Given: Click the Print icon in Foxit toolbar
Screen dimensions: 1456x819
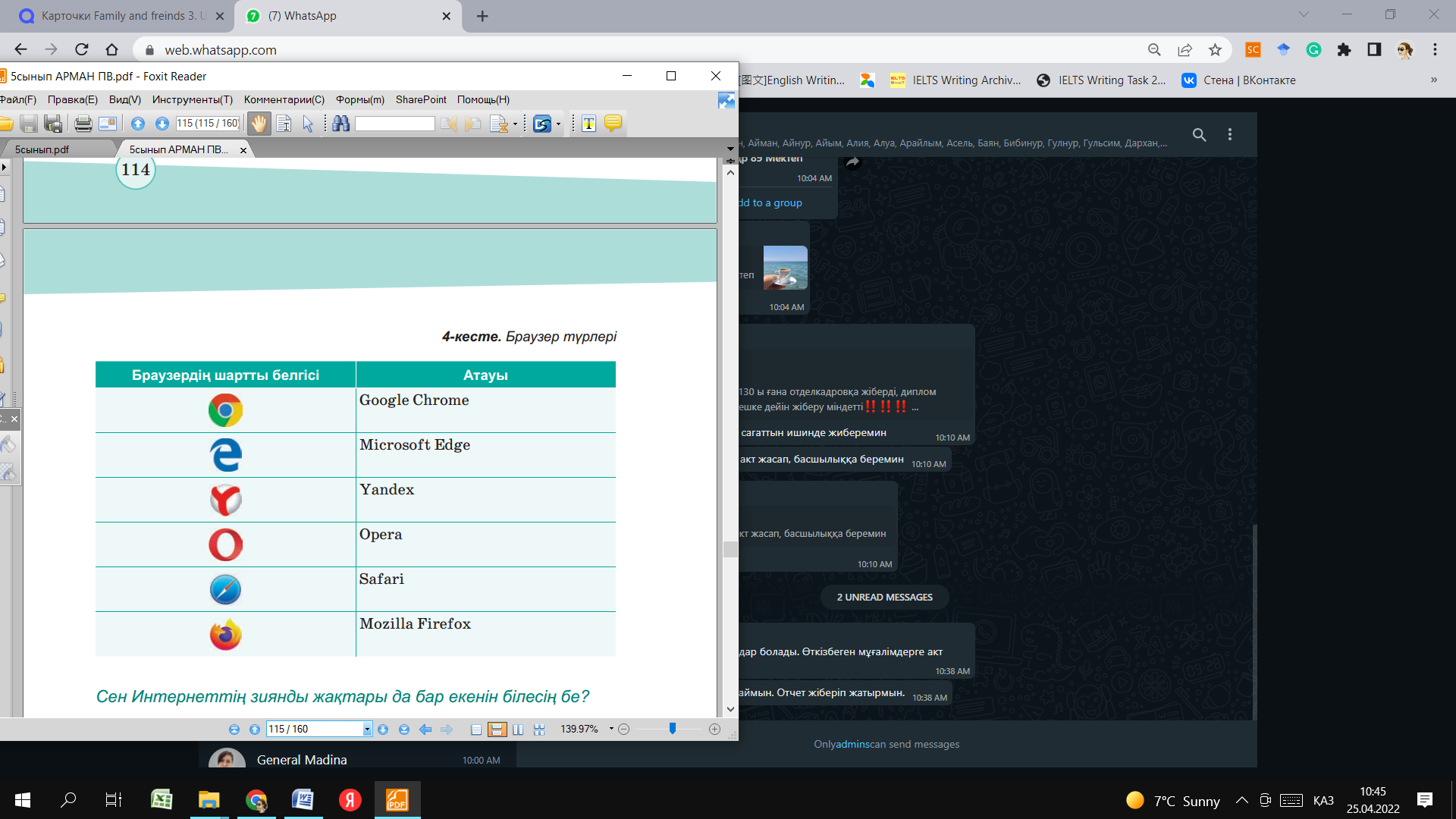Looking at the screenshot, I should [x=83, y=124].
